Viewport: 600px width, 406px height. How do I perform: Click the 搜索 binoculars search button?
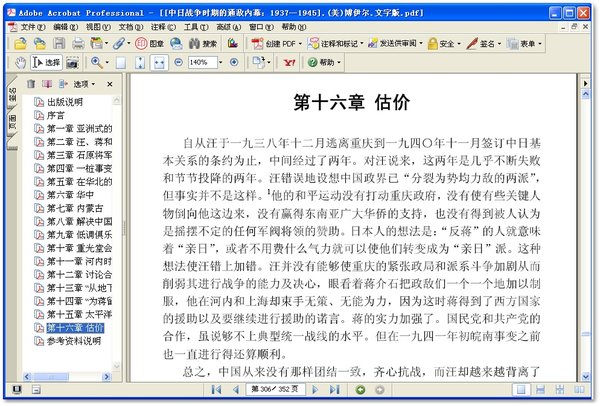(x=203, y=44)
